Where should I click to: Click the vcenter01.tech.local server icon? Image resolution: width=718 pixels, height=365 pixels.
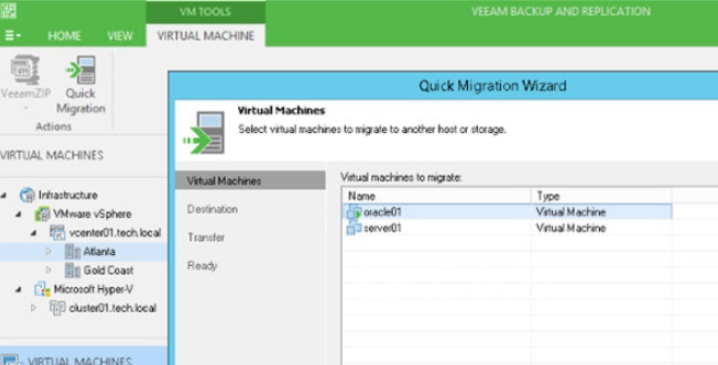point(57,233)
